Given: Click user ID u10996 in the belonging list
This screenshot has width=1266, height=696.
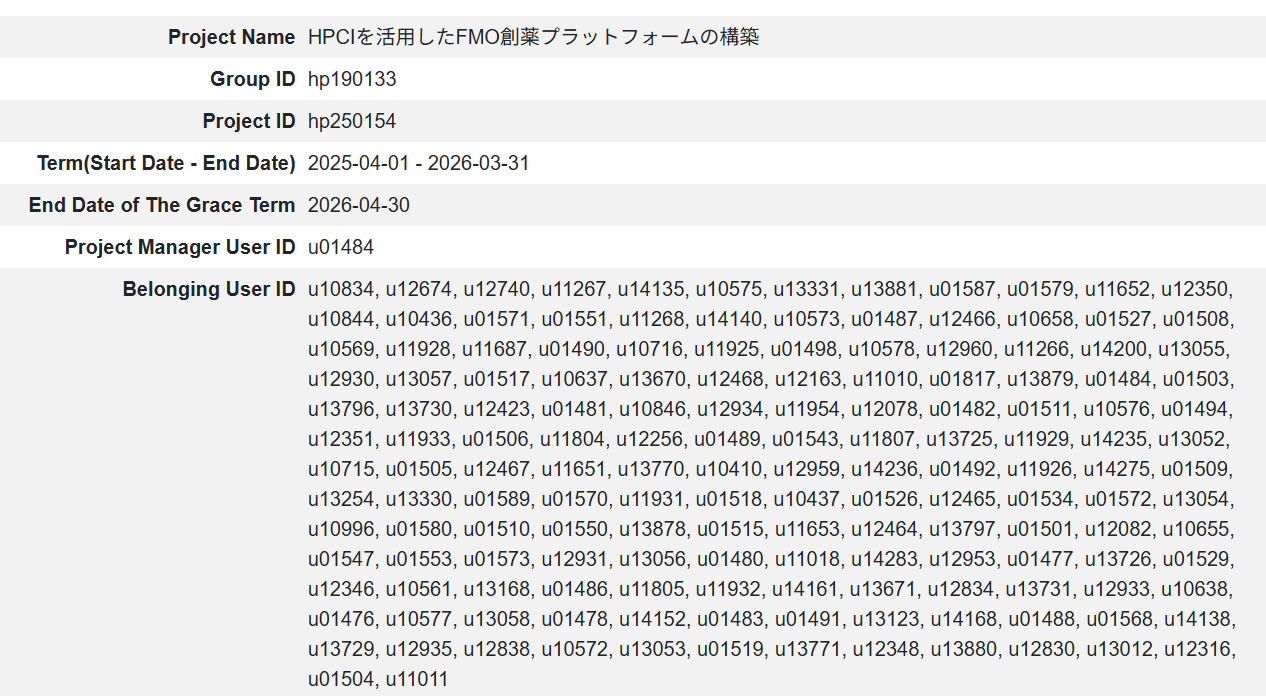Looking at the screenshot, I should tap(339, 530).
